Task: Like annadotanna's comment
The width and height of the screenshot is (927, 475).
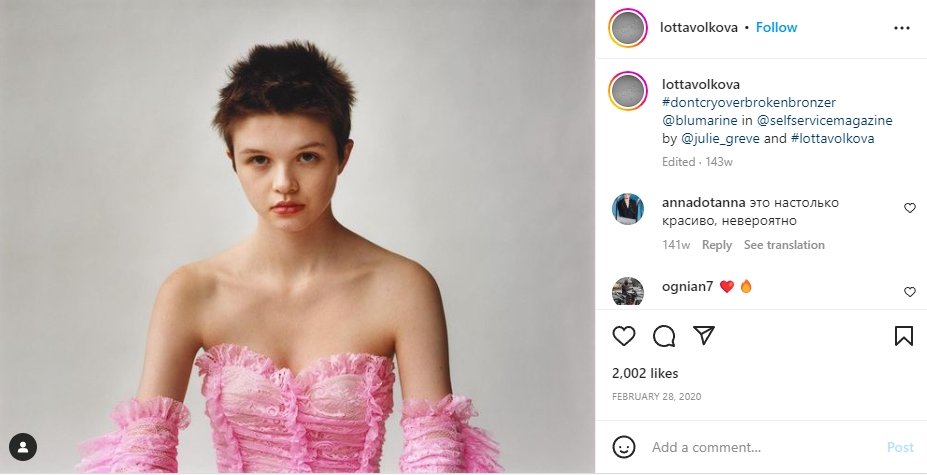Action: 909,208
